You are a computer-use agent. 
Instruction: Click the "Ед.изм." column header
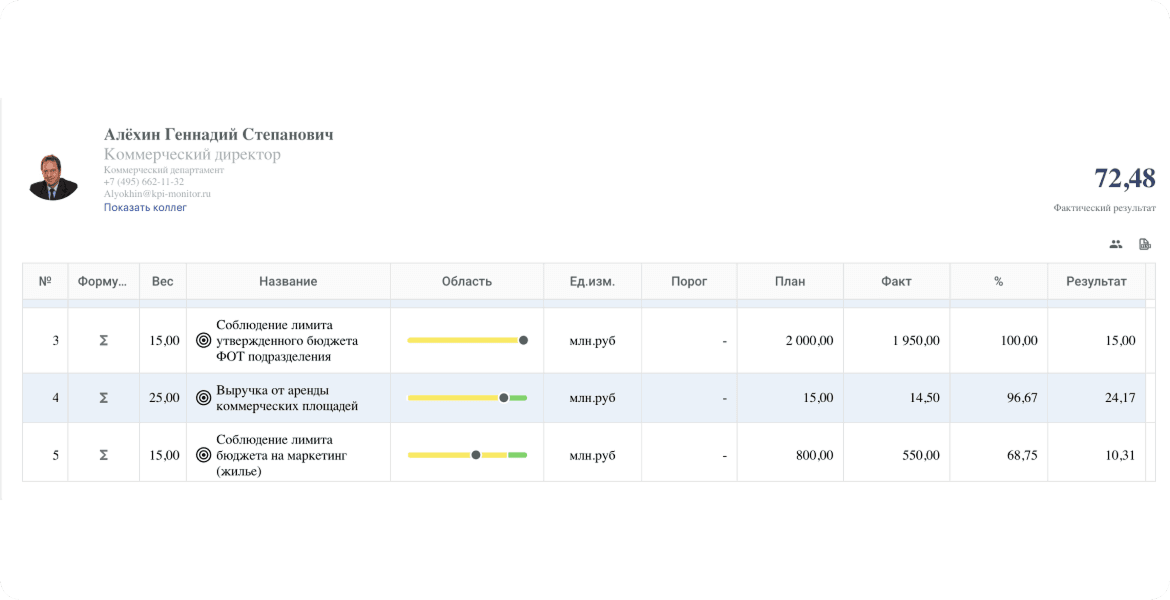592,281
